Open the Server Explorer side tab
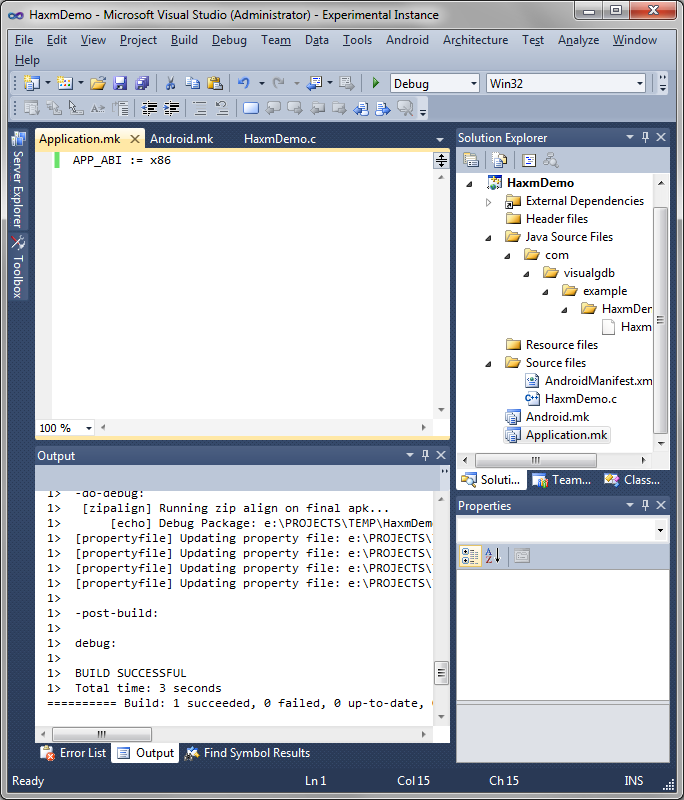Screen dimensions: 684x800 pyautogui.click(x=18, y=181)
